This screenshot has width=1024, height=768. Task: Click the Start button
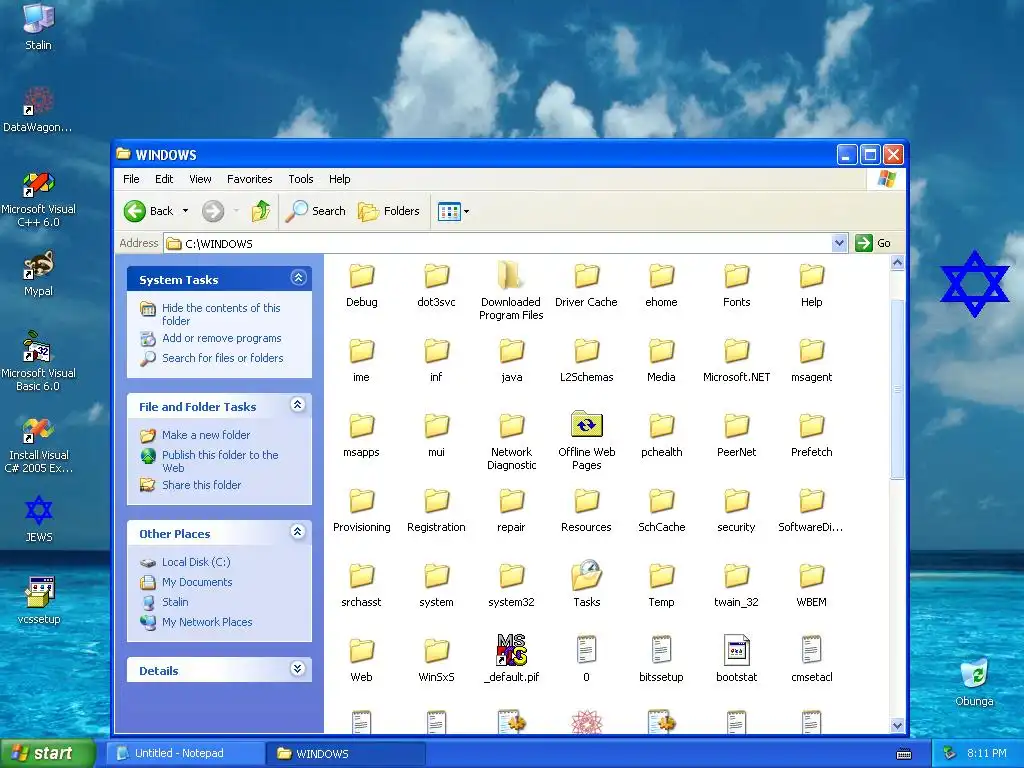47,753
